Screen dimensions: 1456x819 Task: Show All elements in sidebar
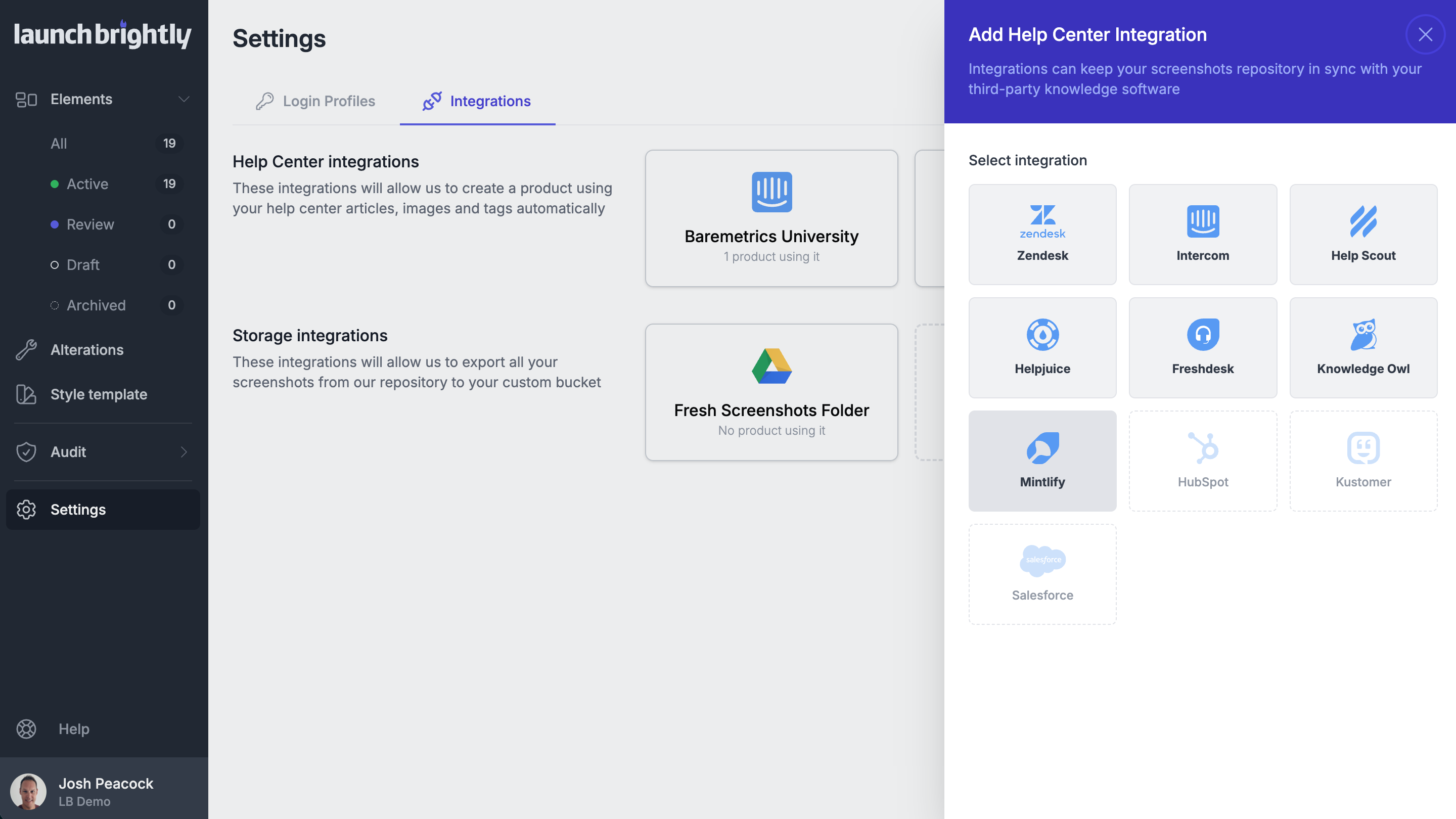59,144
